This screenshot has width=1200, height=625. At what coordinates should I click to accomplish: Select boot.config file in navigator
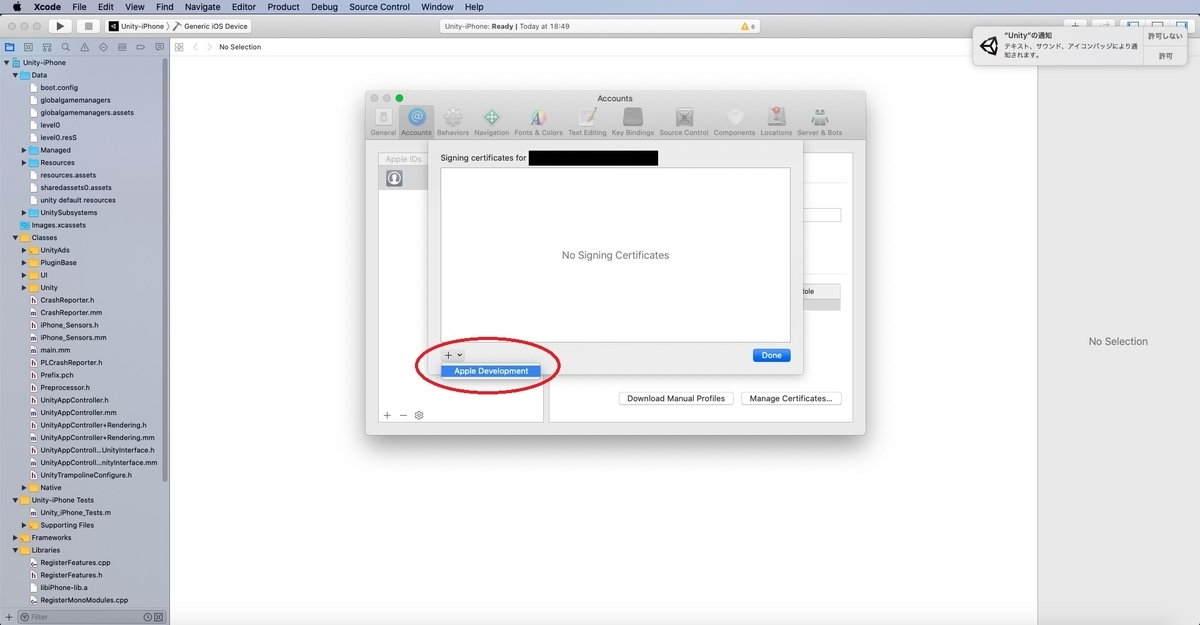coord(59,88)
